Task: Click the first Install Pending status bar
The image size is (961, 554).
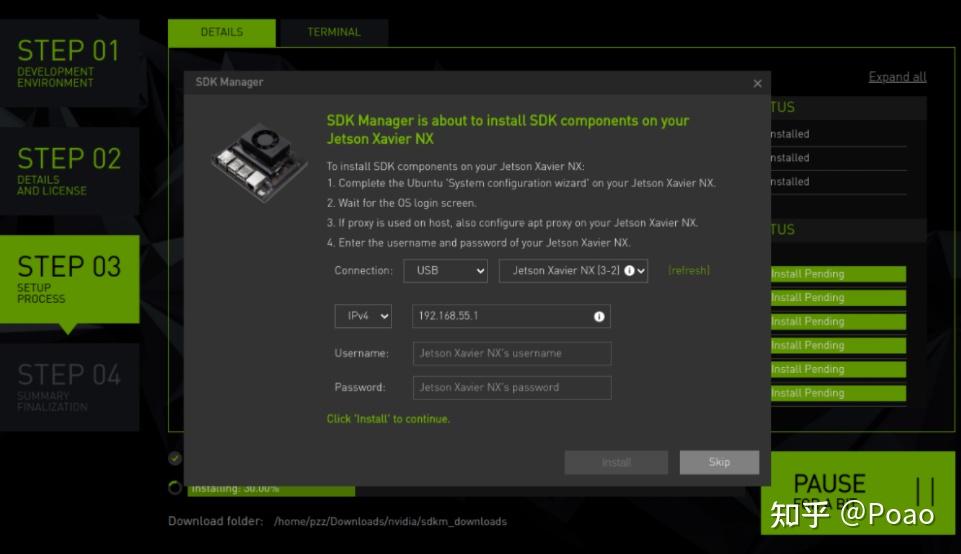Action: click(838, 274)
